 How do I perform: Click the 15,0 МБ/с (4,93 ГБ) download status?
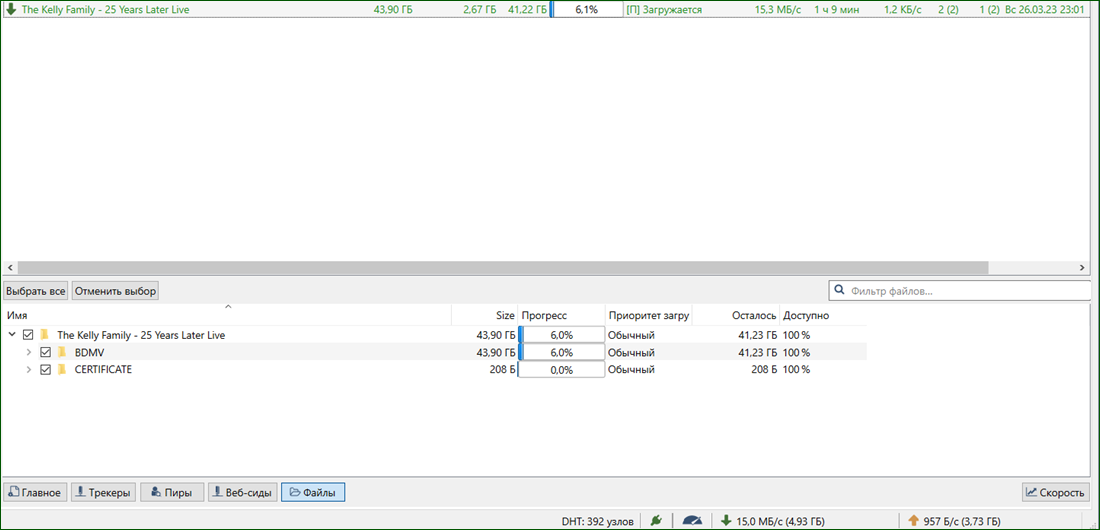click(x=779, y=522)
